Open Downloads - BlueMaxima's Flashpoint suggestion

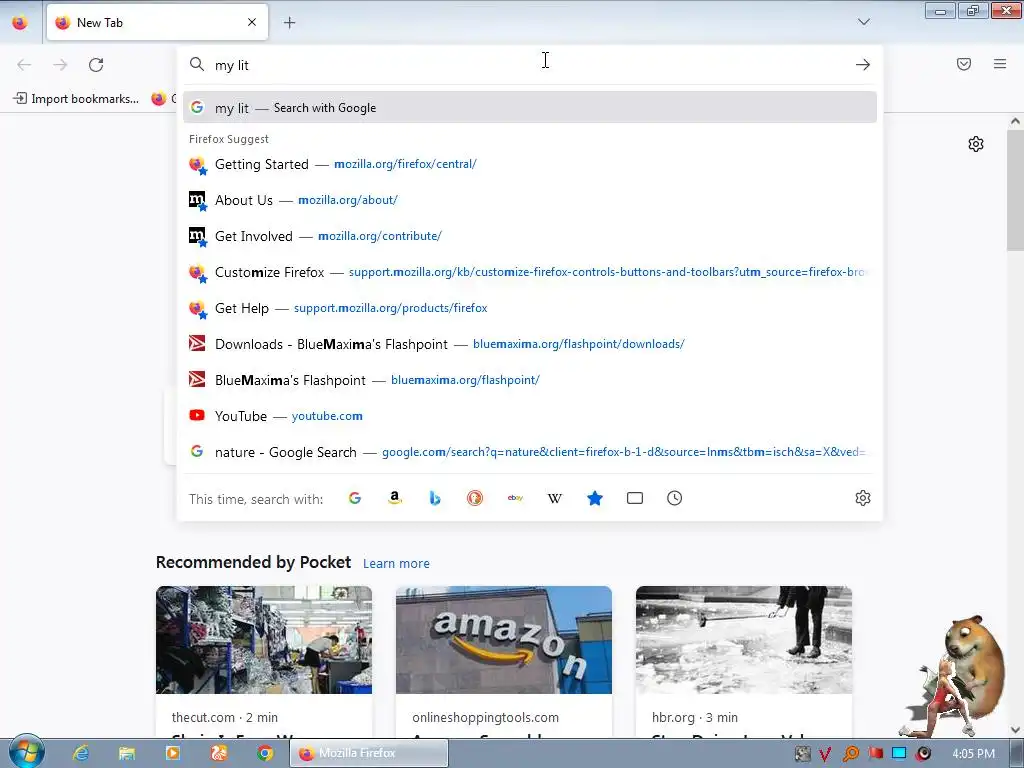[530, 344]
